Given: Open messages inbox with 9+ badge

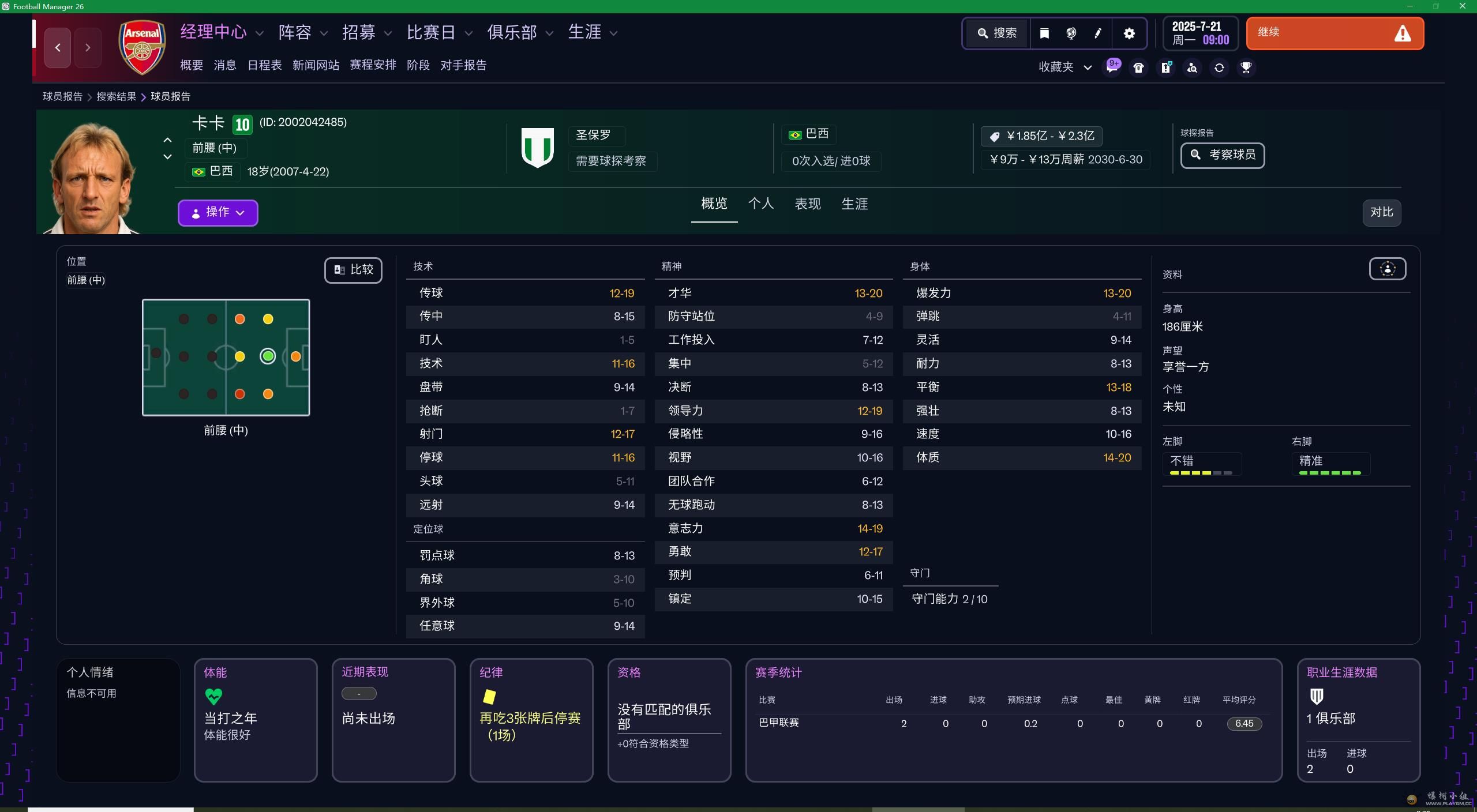Looking at the screenshot, I should (1112, 67).
